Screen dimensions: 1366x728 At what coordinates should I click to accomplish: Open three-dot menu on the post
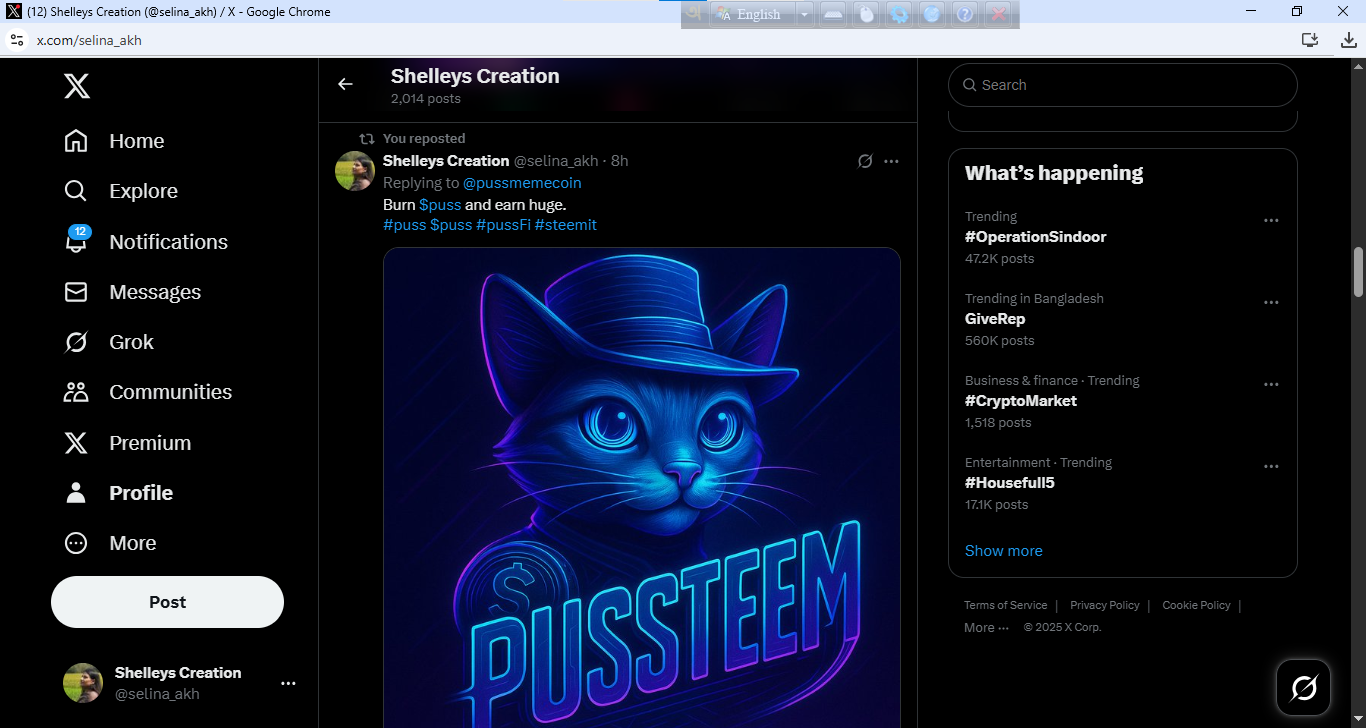[x=891, y=161]
